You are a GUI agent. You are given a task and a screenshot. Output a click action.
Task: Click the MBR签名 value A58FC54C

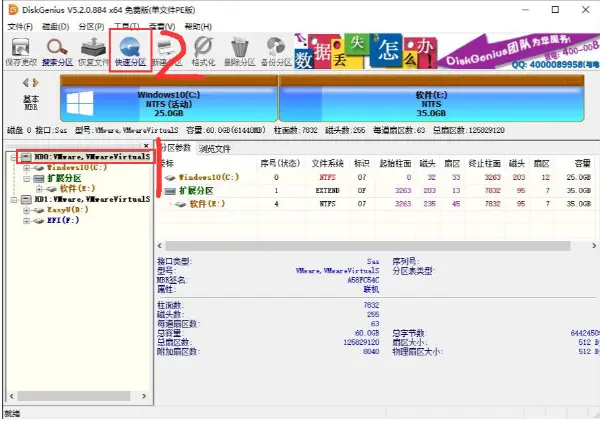point(363,280)
